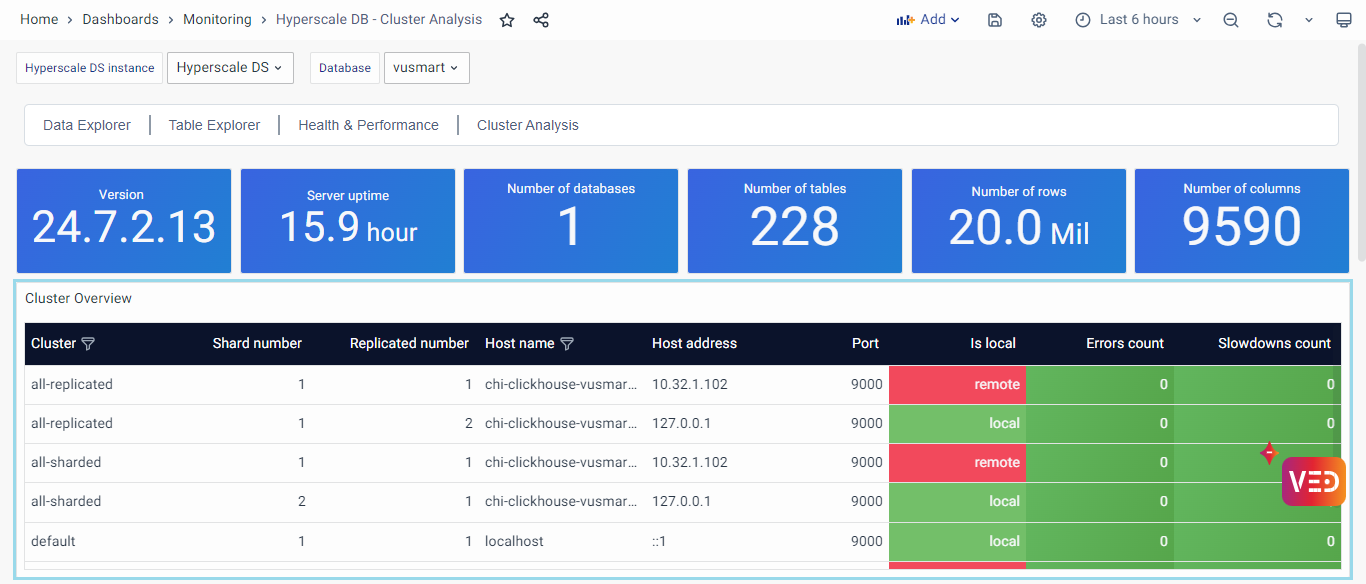This screenshot has width=1366, height=584.
Task: Go to Monitoring breadcrumb link
Action: (x=217, y=20)
